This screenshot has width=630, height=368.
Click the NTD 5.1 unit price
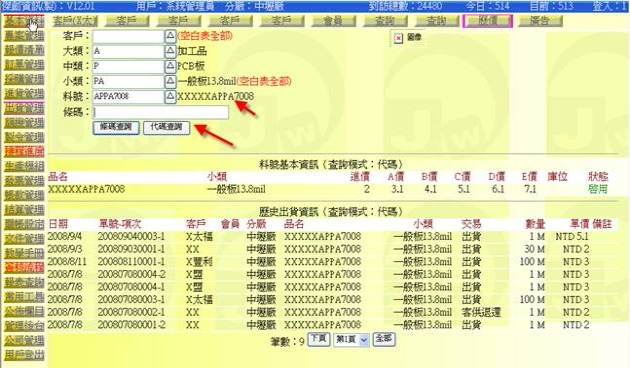click(572, 237)
